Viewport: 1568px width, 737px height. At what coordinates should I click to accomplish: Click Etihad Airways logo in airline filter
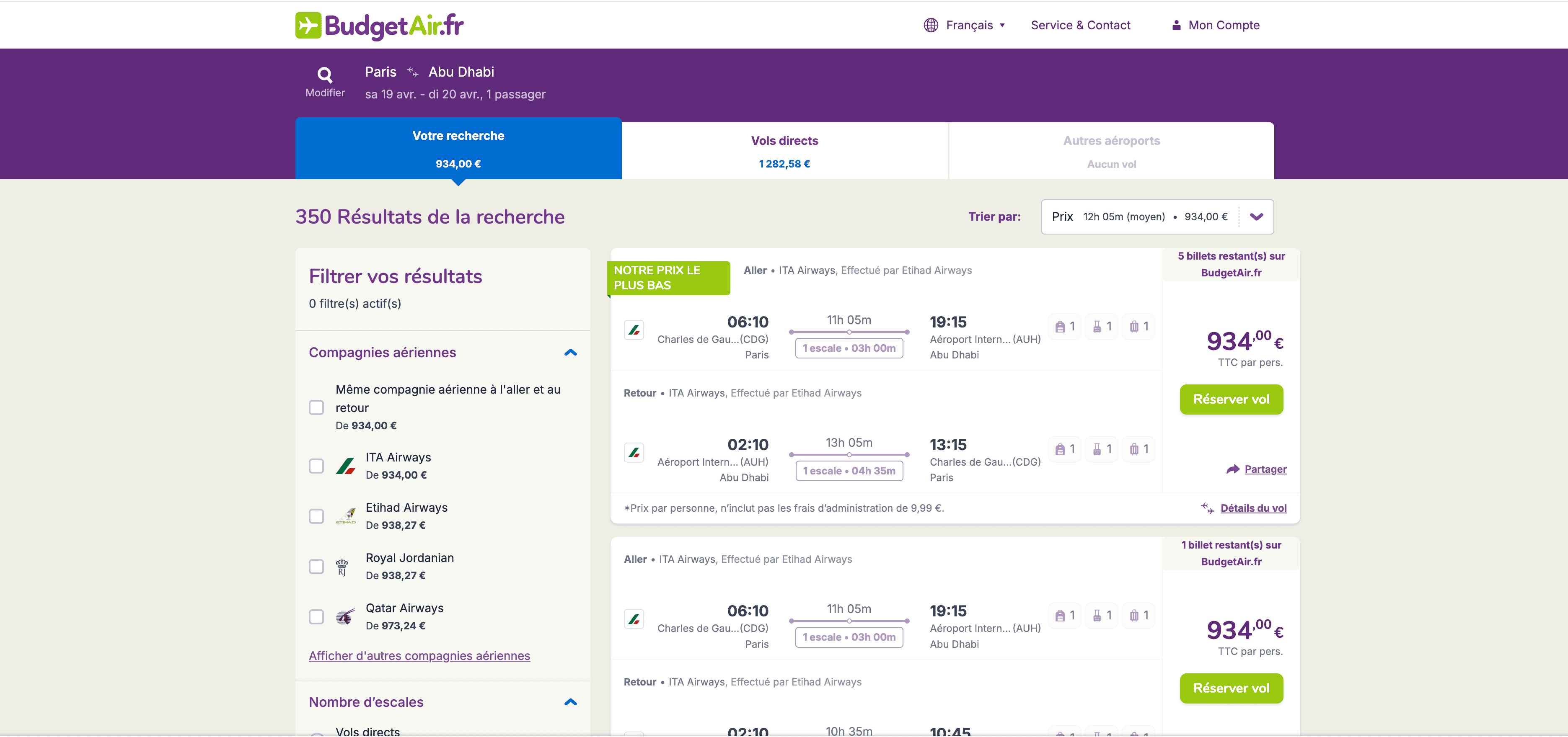click(x=346, y=516)
